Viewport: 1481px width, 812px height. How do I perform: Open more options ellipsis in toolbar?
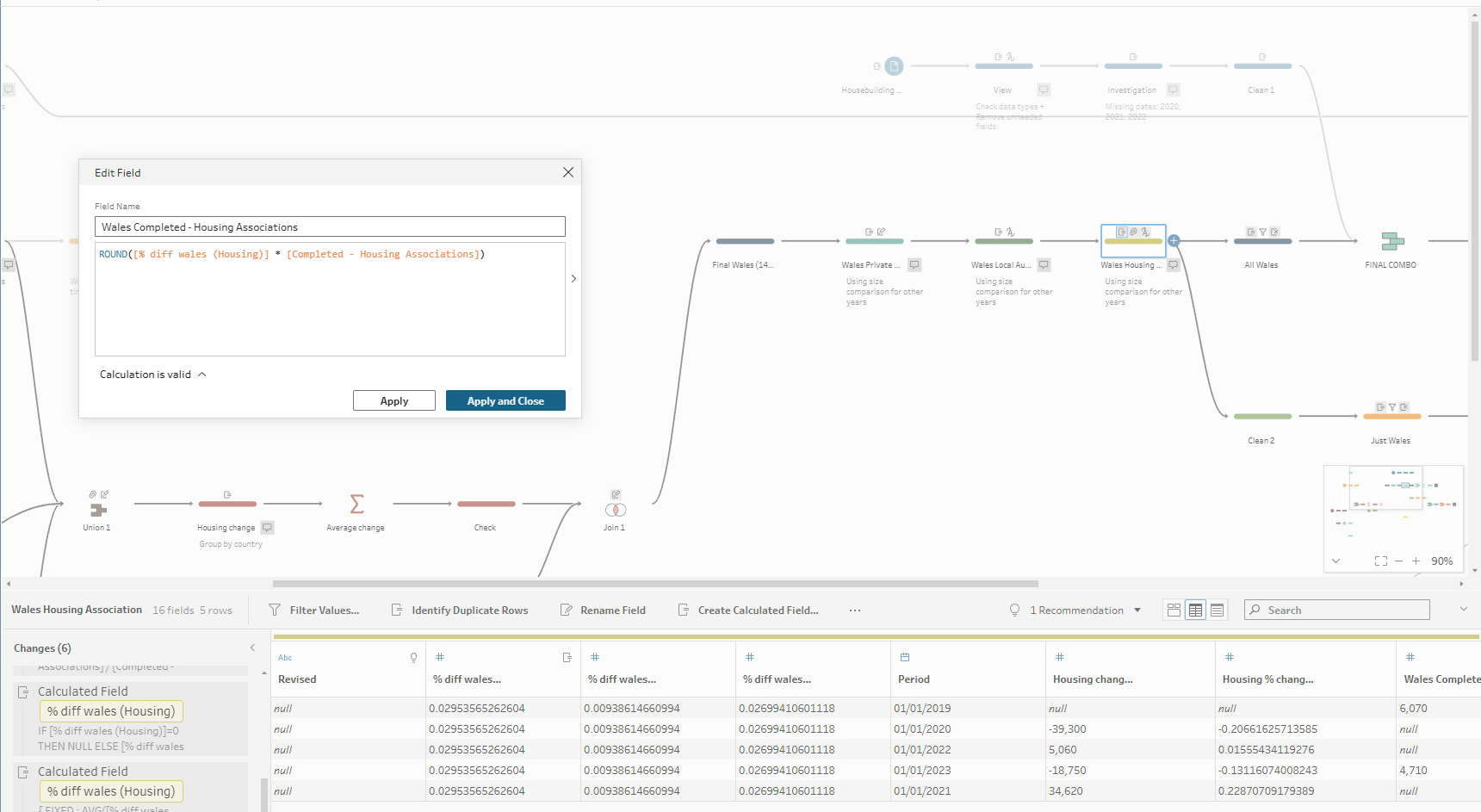pyautogui.click(x=855, y=611)
